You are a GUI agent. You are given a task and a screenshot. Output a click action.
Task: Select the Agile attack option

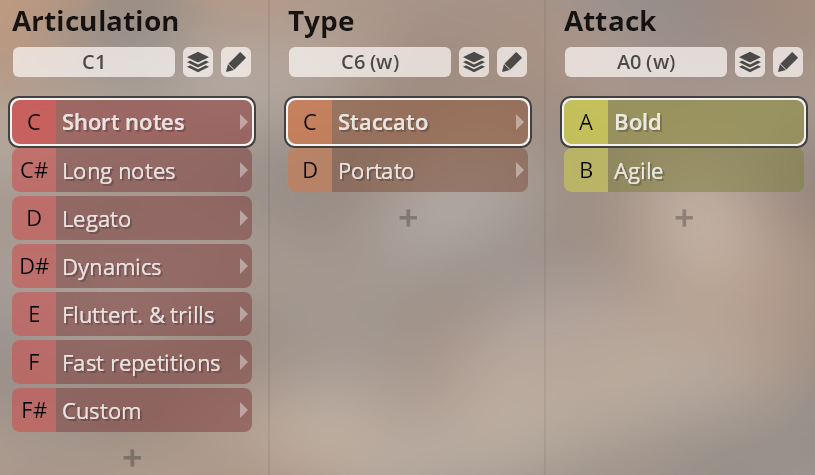click(684, 170)
